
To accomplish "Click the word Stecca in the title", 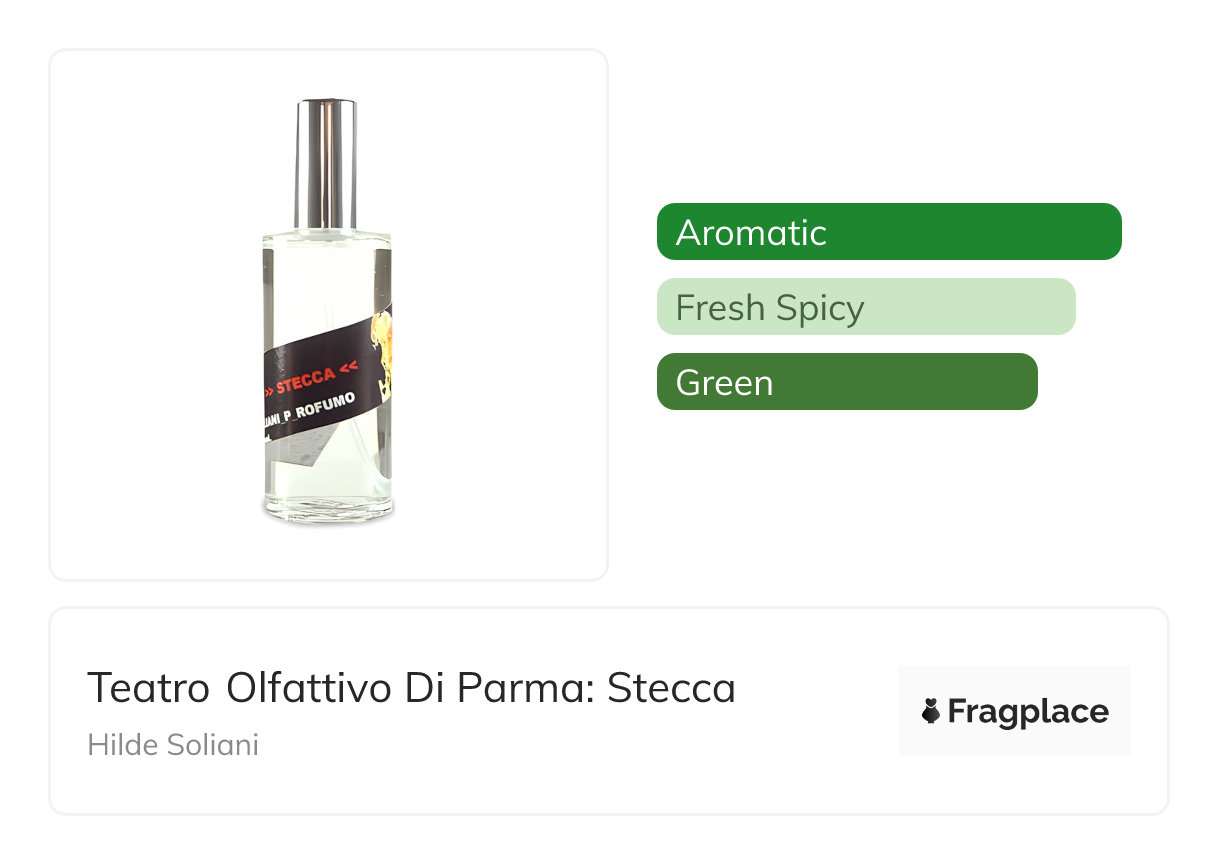I will [x=671, y=688].
